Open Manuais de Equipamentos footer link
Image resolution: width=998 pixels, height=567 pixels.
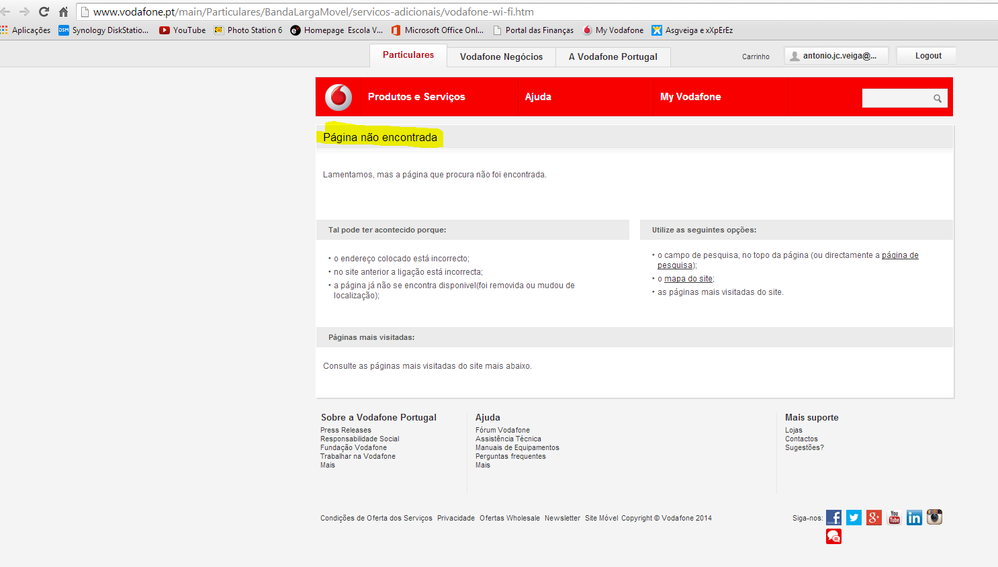point(517,448)
